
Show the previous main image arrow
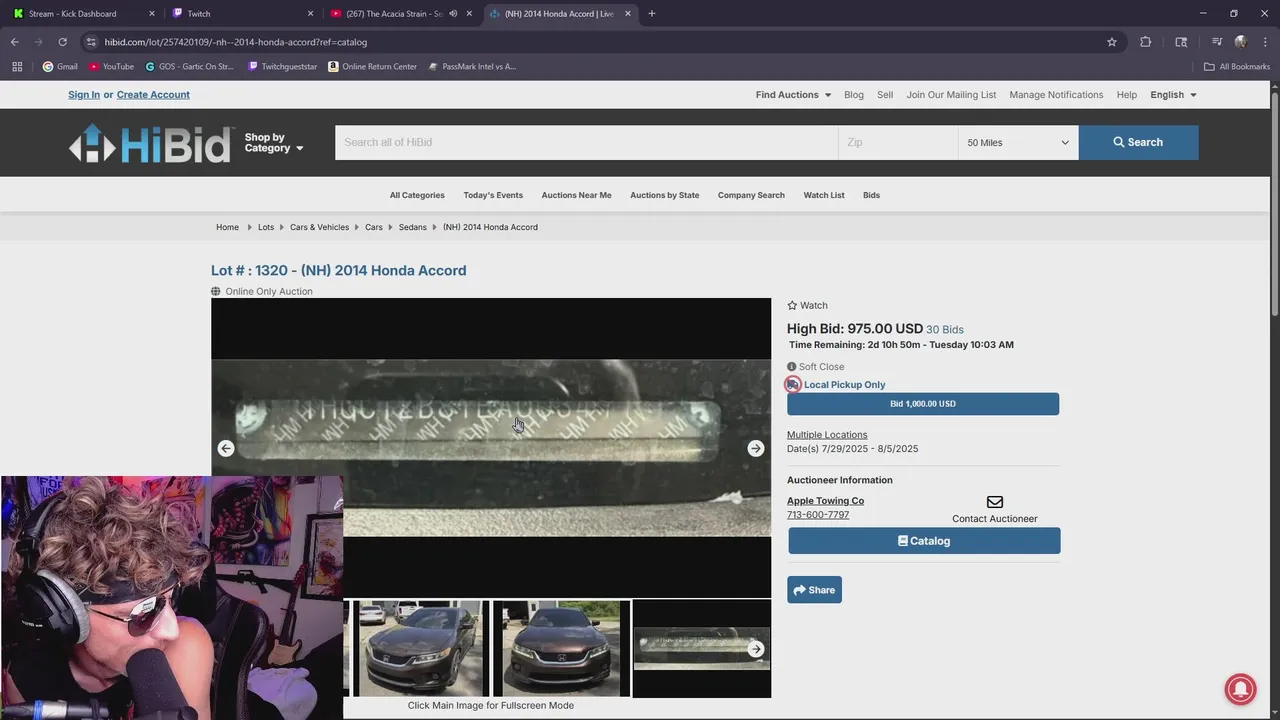point(226,449)
